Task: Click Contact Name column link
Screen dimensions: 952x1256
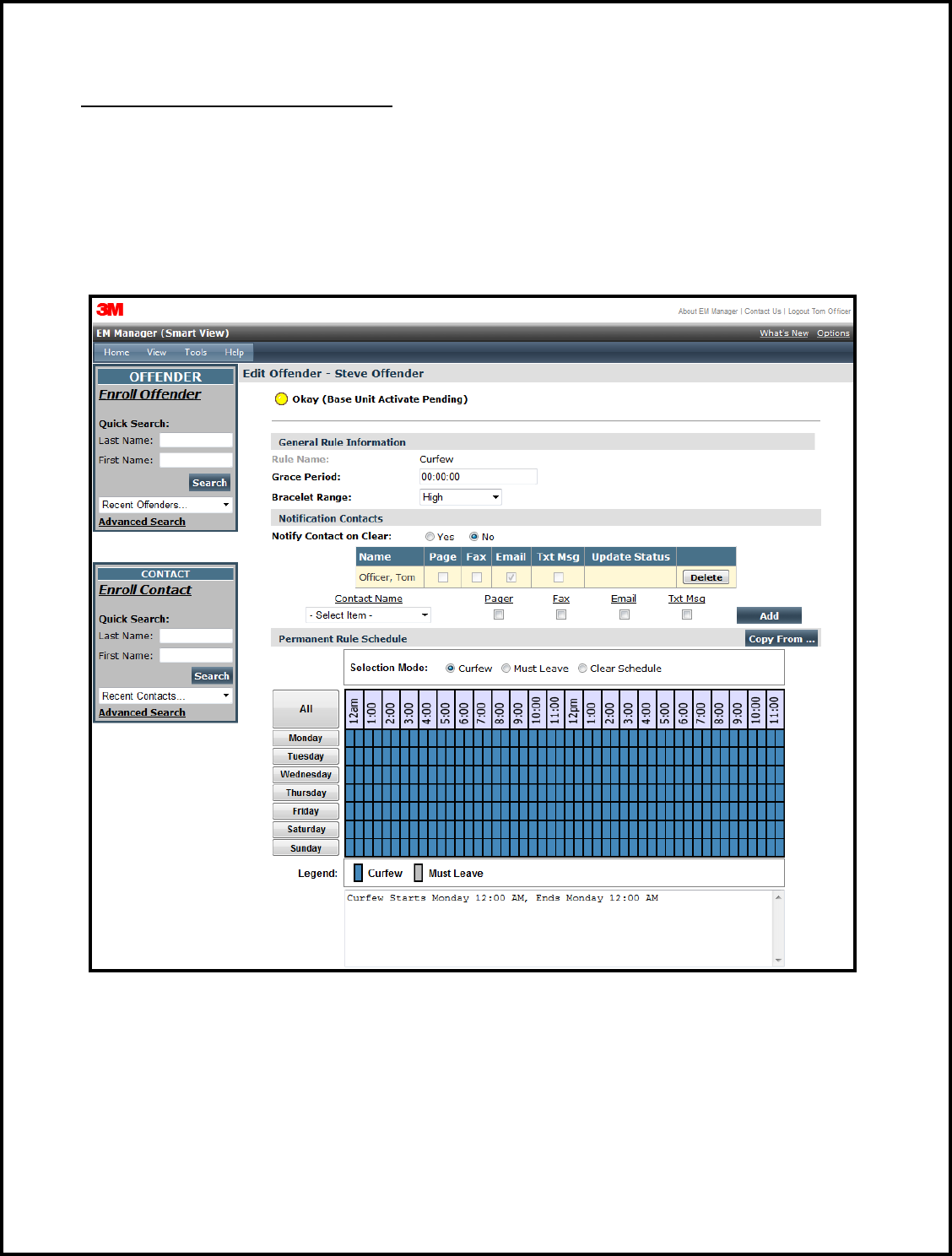Action: pyautogui.click(x=369, y=598)
